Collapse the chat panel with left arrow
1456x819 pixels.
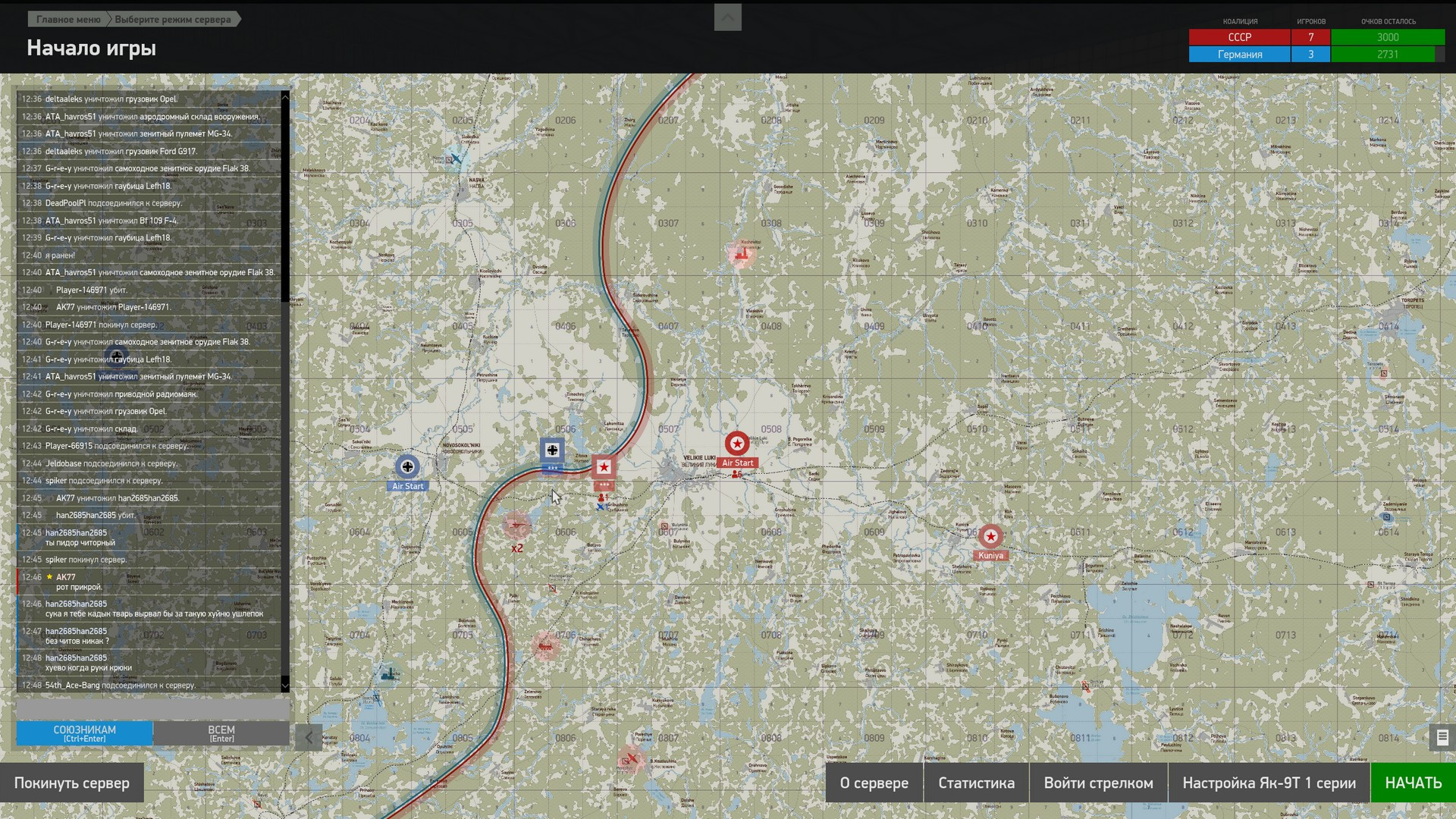pos(309,737)
